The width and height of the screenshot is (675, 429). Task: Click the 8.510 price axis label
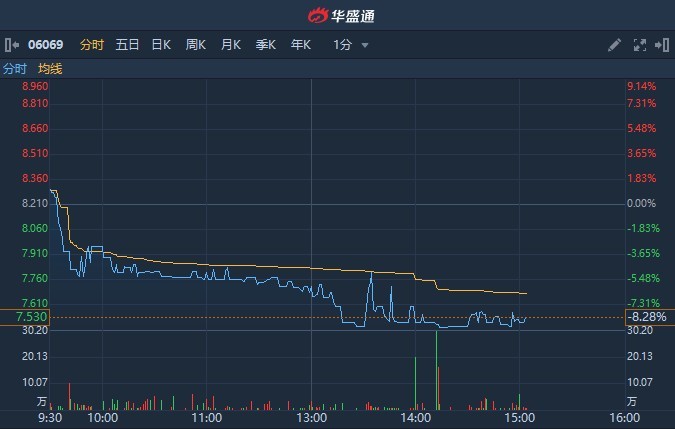click(x=35, y=153)
